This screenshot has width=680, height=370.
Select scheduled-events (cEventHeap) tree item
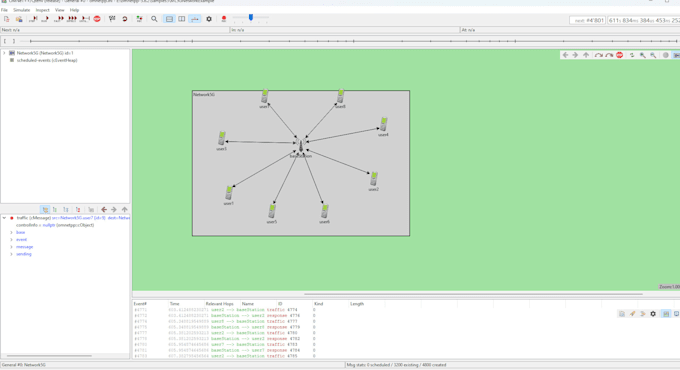[x=47, y=60]
